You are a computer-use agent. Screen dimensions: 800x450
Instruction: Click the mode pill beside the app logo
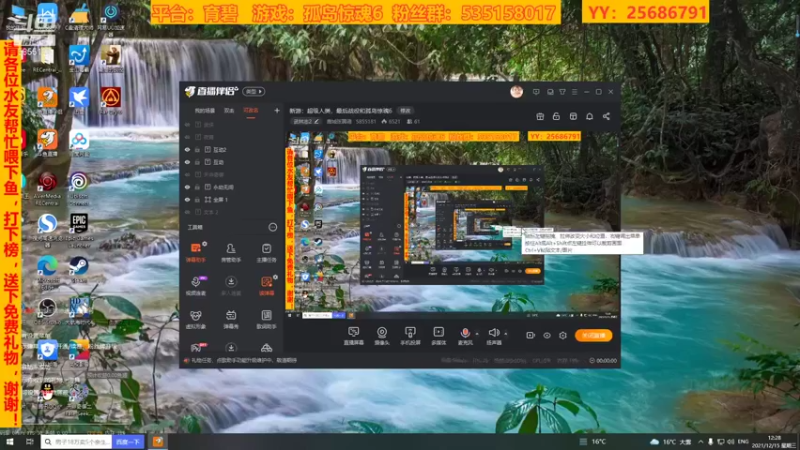point(254,91)
